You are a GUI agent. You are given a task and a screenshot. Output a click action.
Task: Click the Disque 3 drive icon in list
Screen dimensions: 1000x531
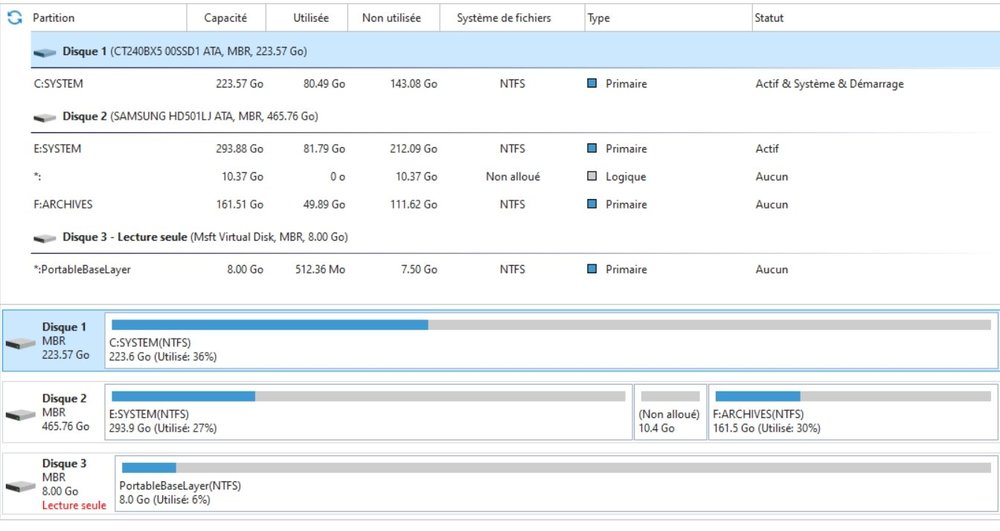click(45, 238)
